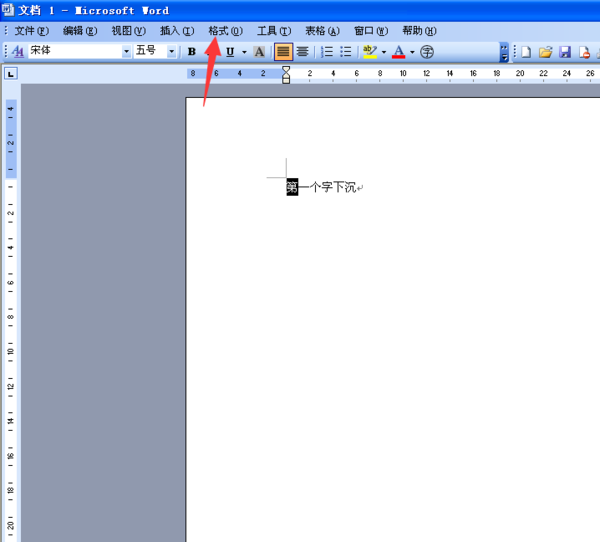The image size is (600, 542).
Task: Click the highlighted character 第
Action: 292,187
